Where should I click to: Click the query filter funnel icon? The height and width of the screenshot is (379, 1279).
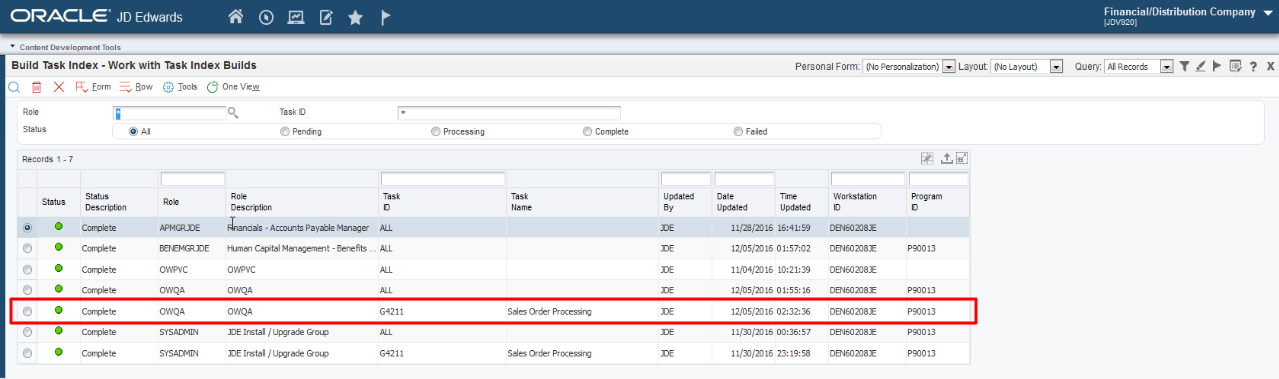[x=1184, y=66]
